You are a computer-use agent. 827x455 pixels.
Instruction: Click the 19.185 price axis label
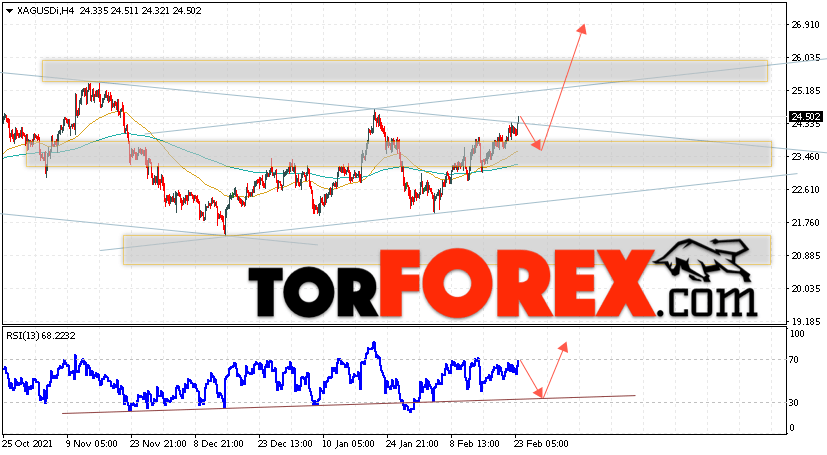click(805, 322)
